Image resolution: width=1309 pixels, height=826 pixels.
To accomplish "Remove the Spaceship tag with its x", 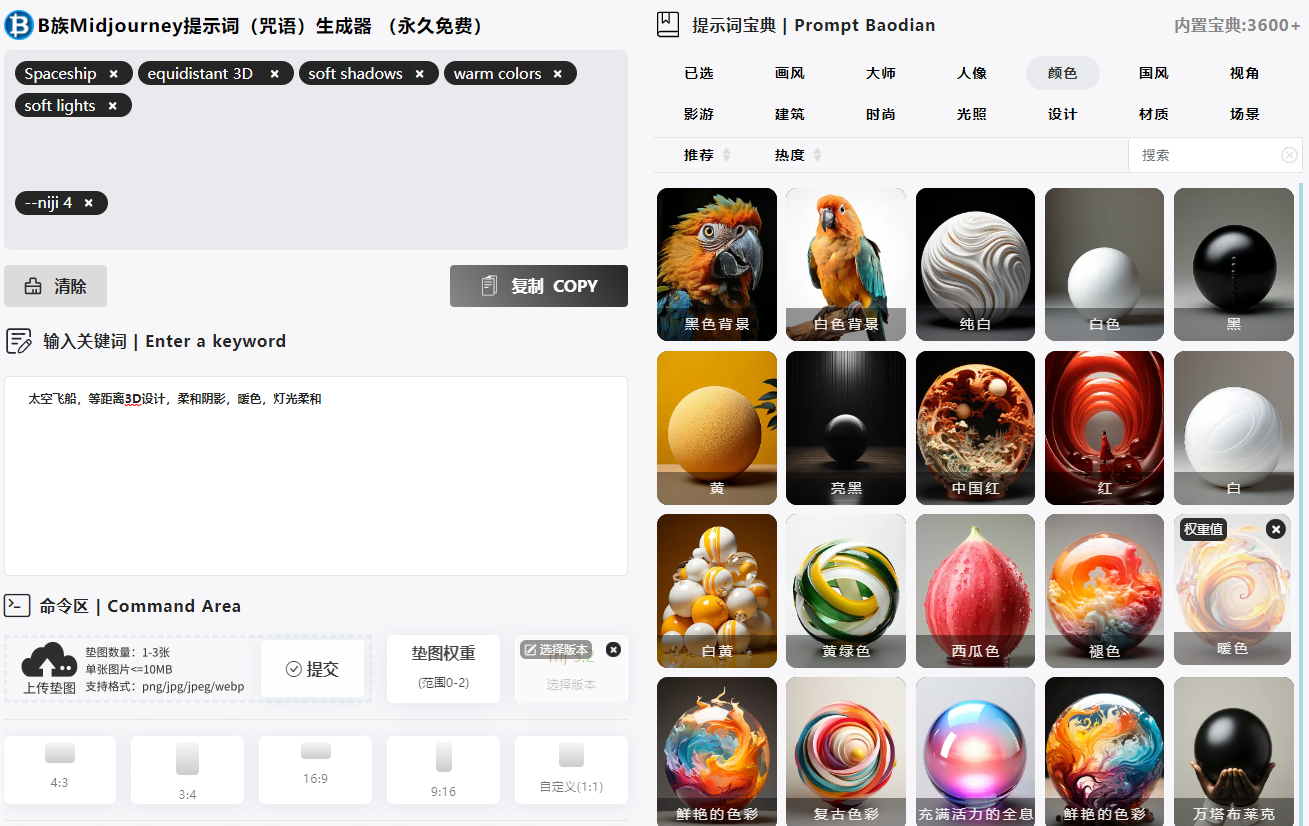I will (114, 74).
